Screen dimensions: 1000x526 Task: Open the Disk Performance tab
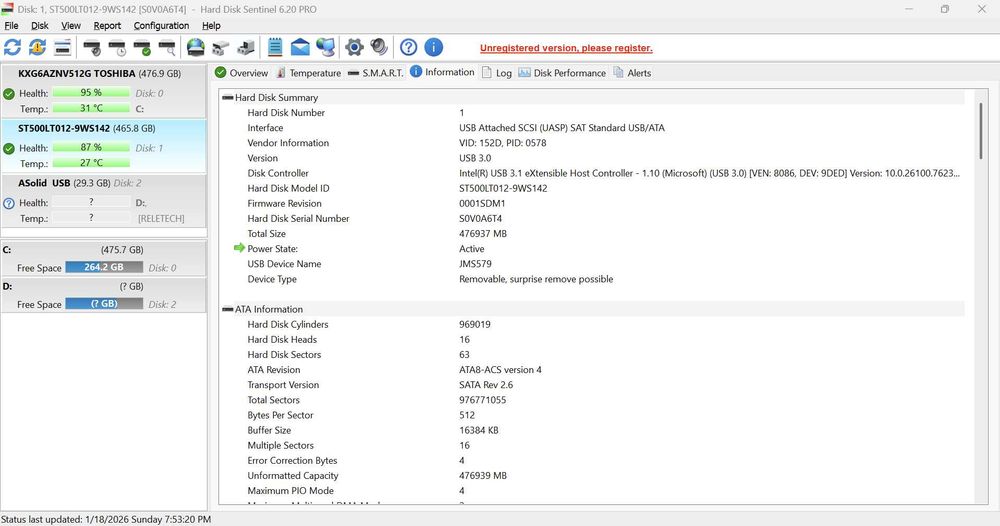coord(562,73)
